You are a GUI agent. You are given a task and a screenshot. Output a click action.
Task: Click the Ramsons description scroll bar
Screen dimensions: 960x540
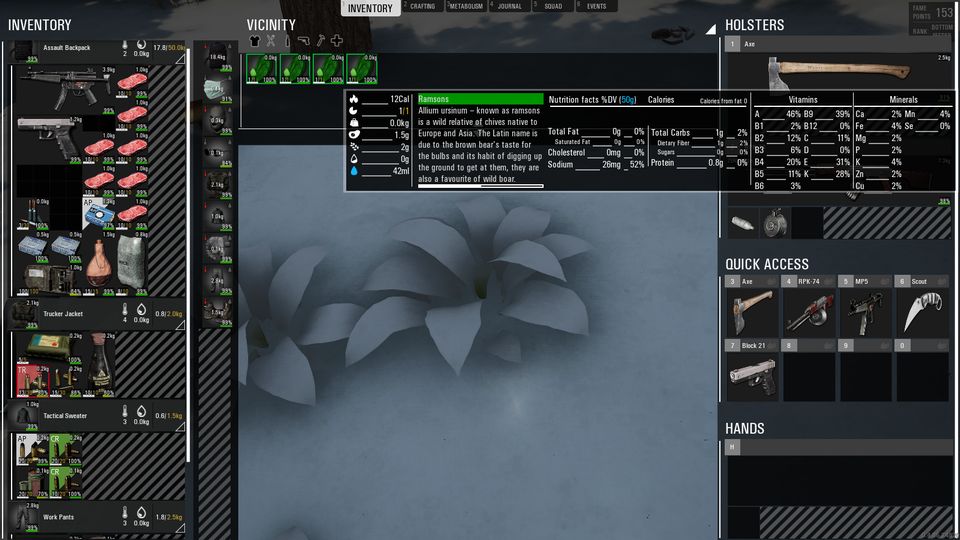(x=481, y=186)
